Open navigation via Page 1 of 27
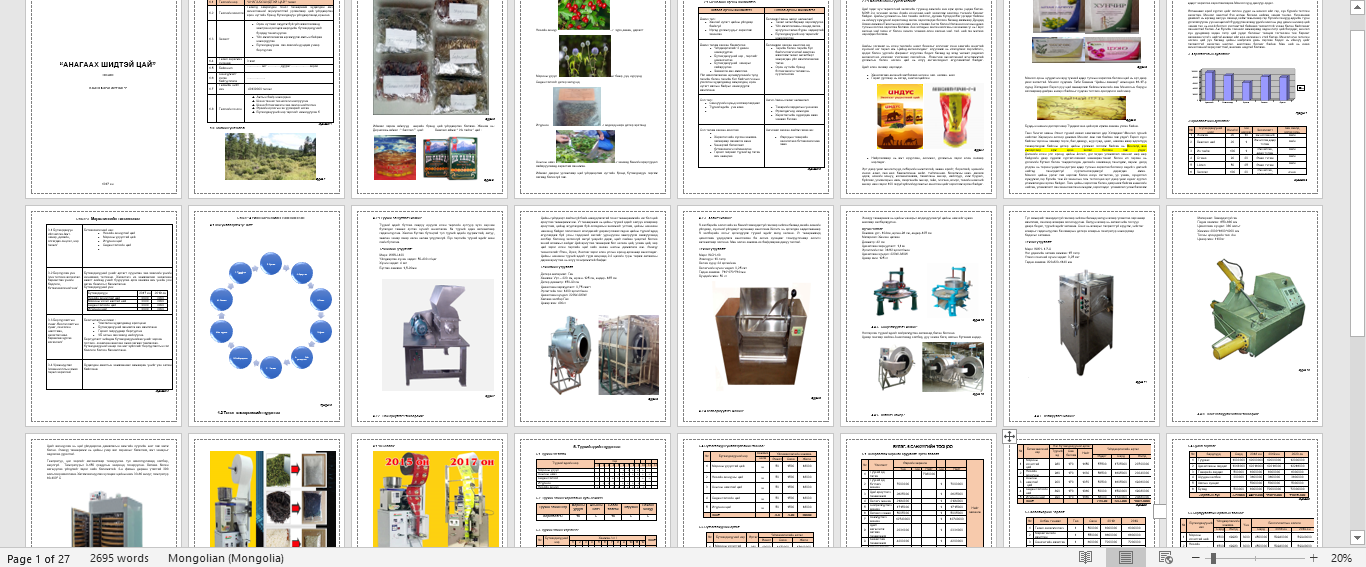 [x=38, y=559]
